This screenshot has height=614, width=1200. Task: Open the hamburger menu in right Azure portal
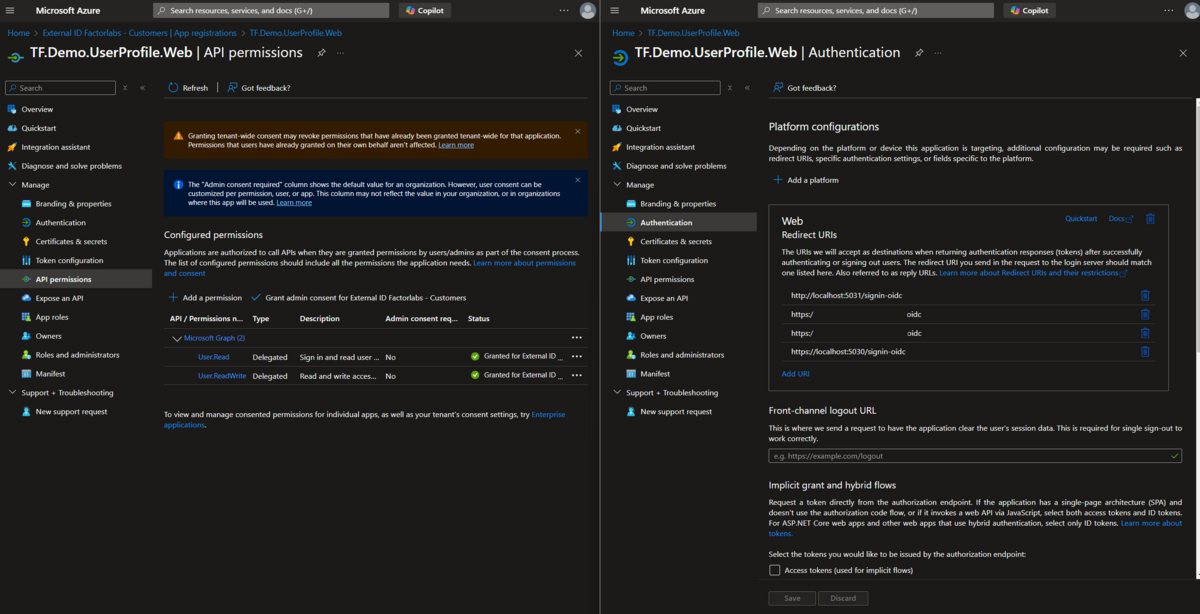(617, 10)
